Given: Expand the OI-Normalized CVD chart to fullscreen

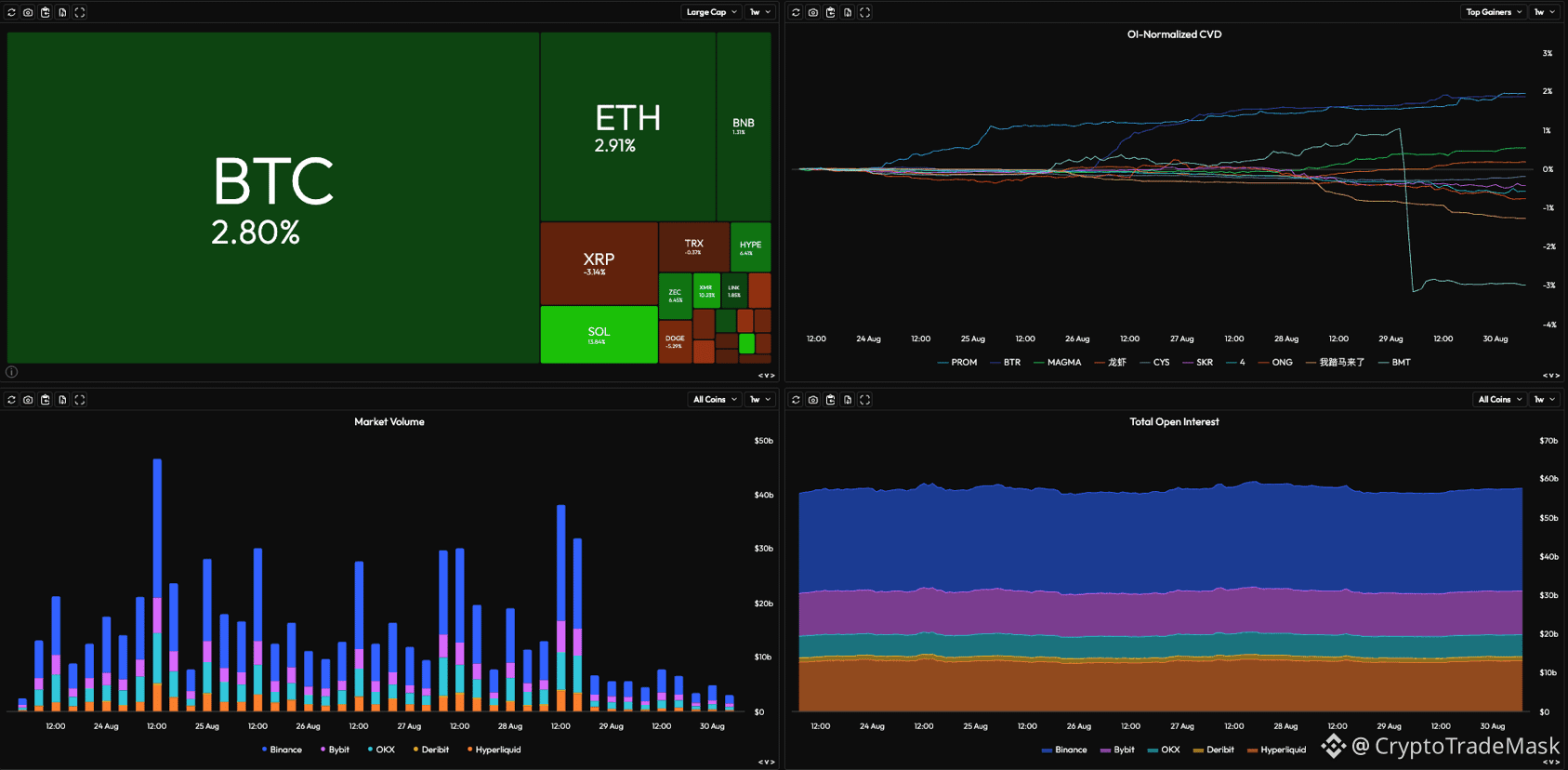Looking at the screenshot, I should click(864, 12).
